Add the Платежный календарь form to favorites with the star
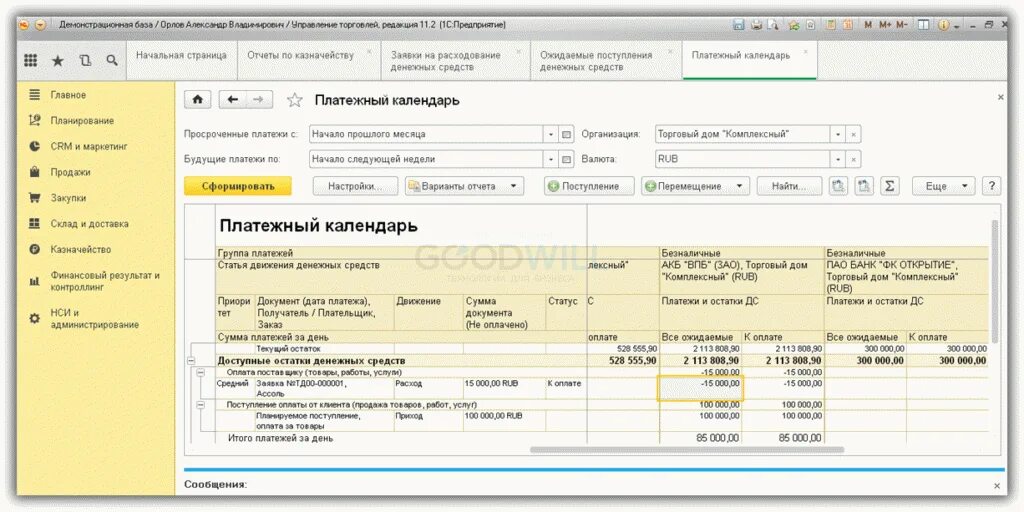The height and width of the screenshot is (512, 1024). [295, 100]
